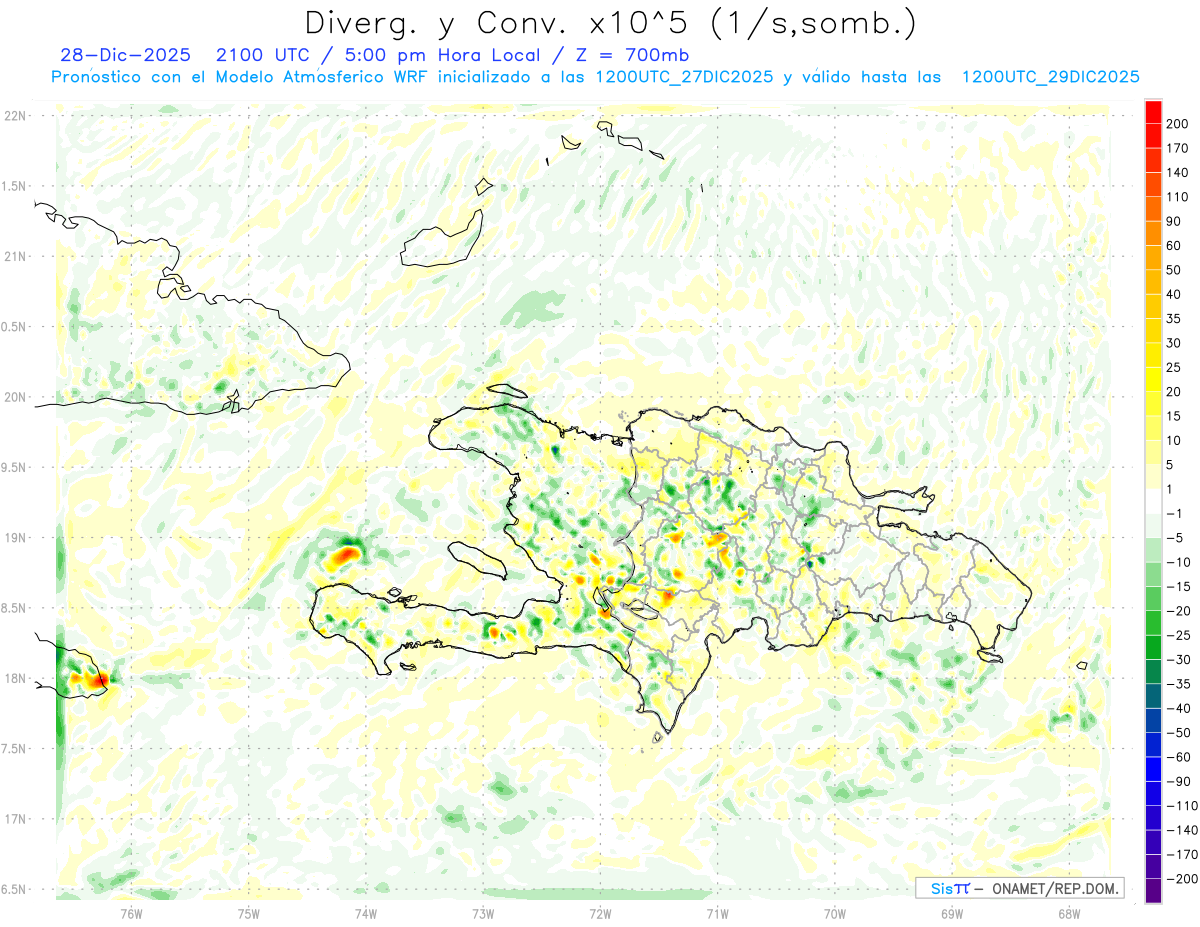This screenshot has height=927, width=1200.
Task: Click the "-5" value on the color scale
Action: click(1174, 538)
